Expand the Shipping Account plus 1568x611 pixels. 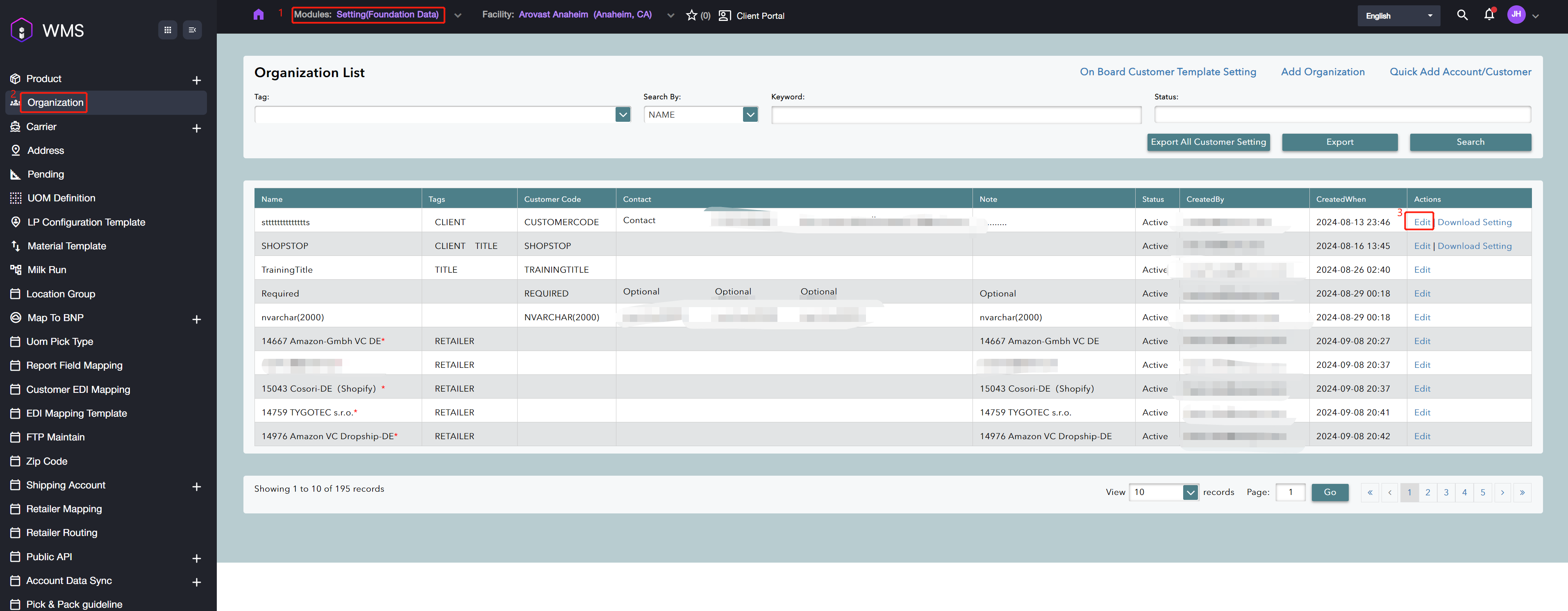(x=197, y=486)
